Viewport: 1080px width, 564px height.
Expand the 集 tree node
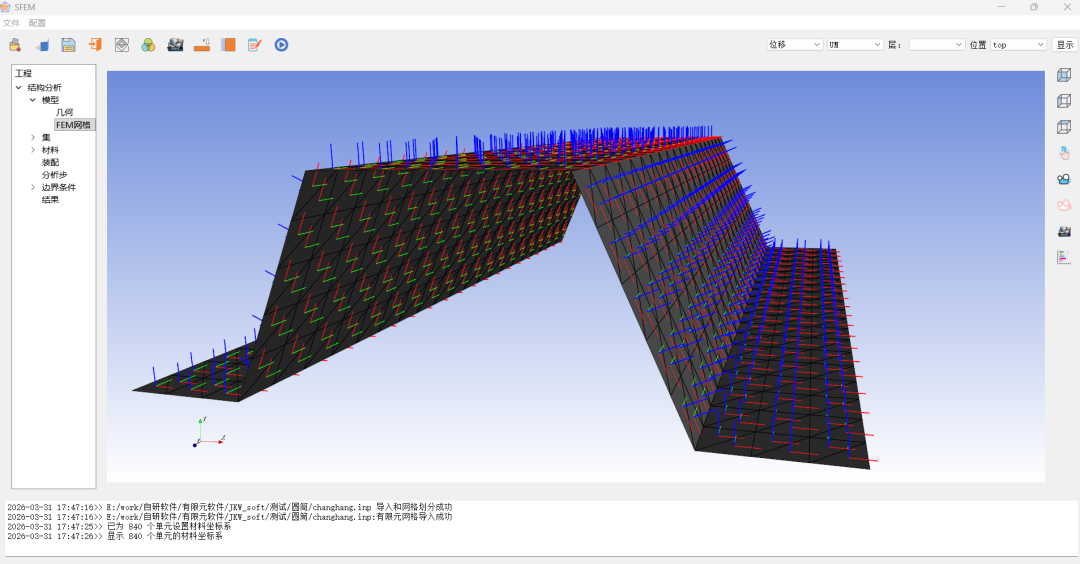pyautogui.click(x=32, y=137)
